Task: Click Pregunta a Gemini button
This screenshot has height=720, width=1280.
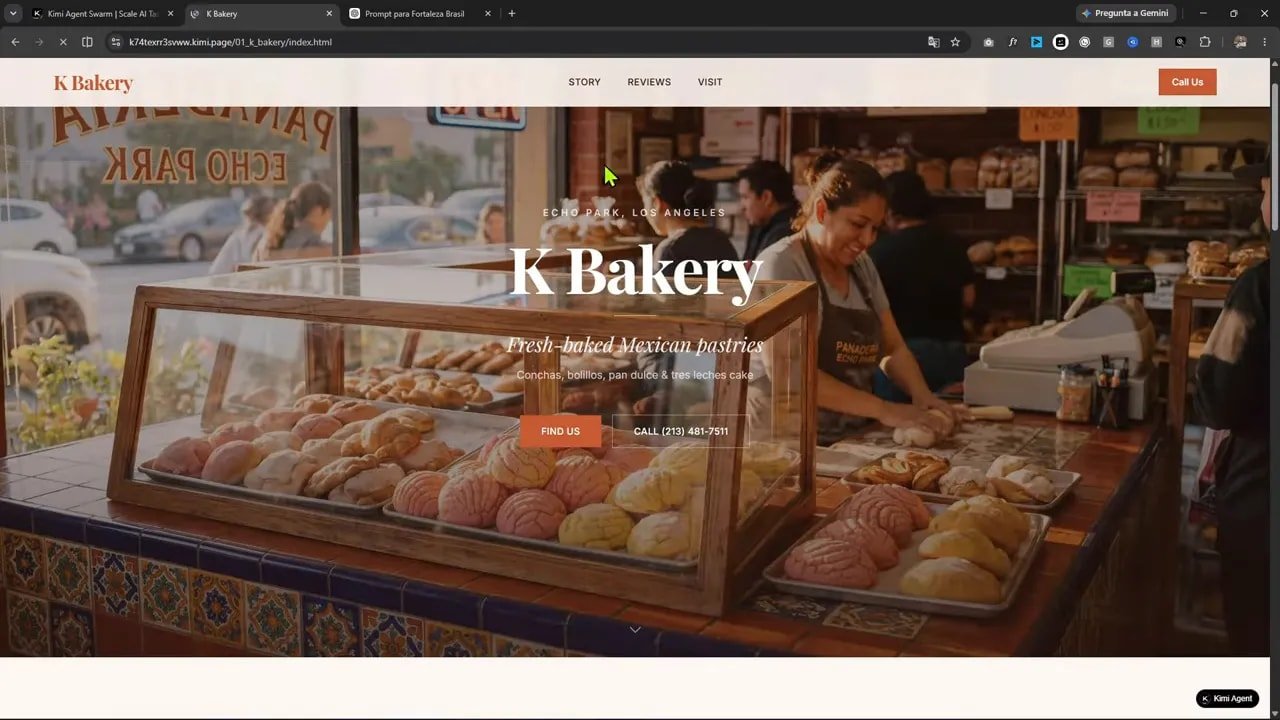Action: 1125,14
